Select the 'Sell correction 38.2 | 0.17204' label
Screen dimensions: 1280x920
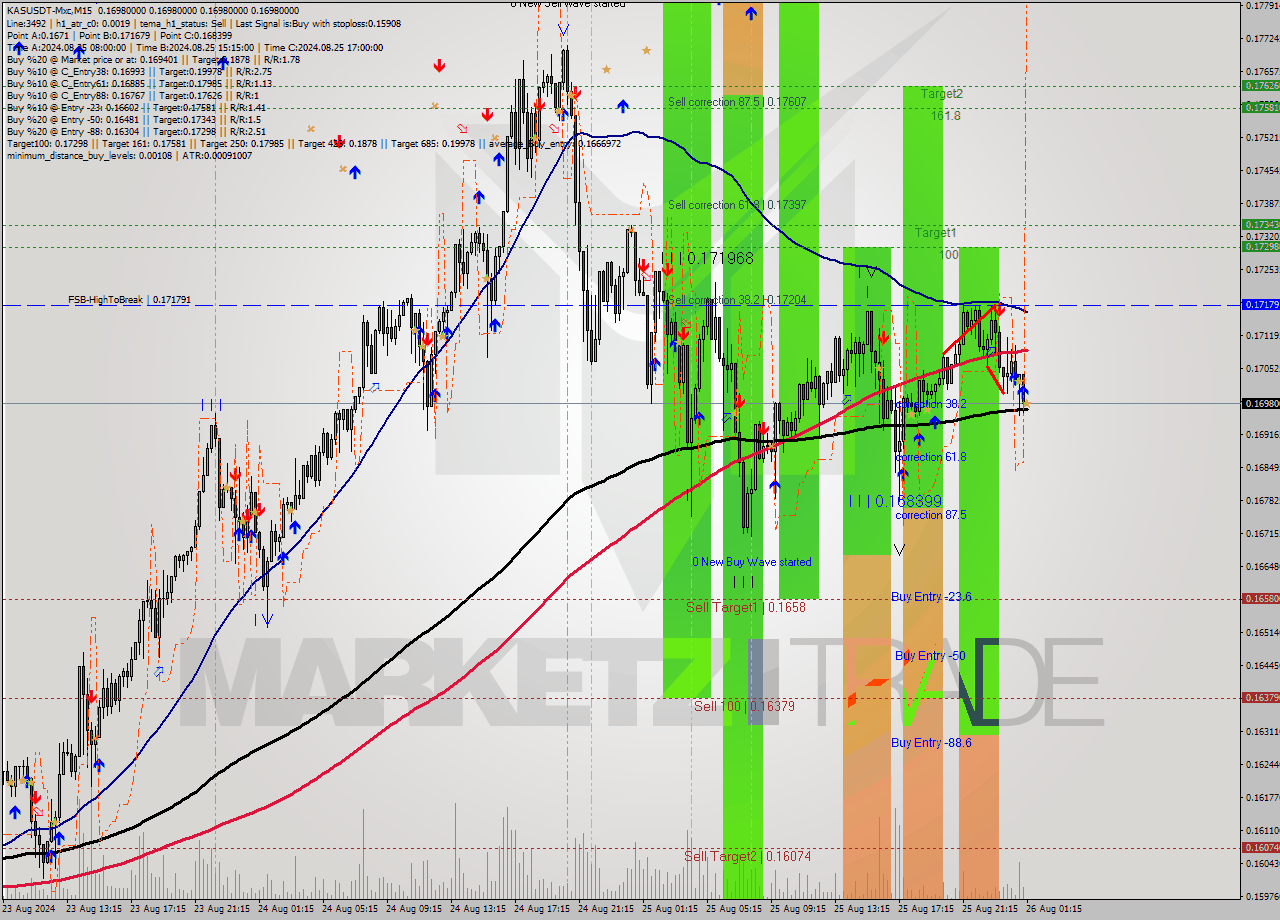pos(737,300)
